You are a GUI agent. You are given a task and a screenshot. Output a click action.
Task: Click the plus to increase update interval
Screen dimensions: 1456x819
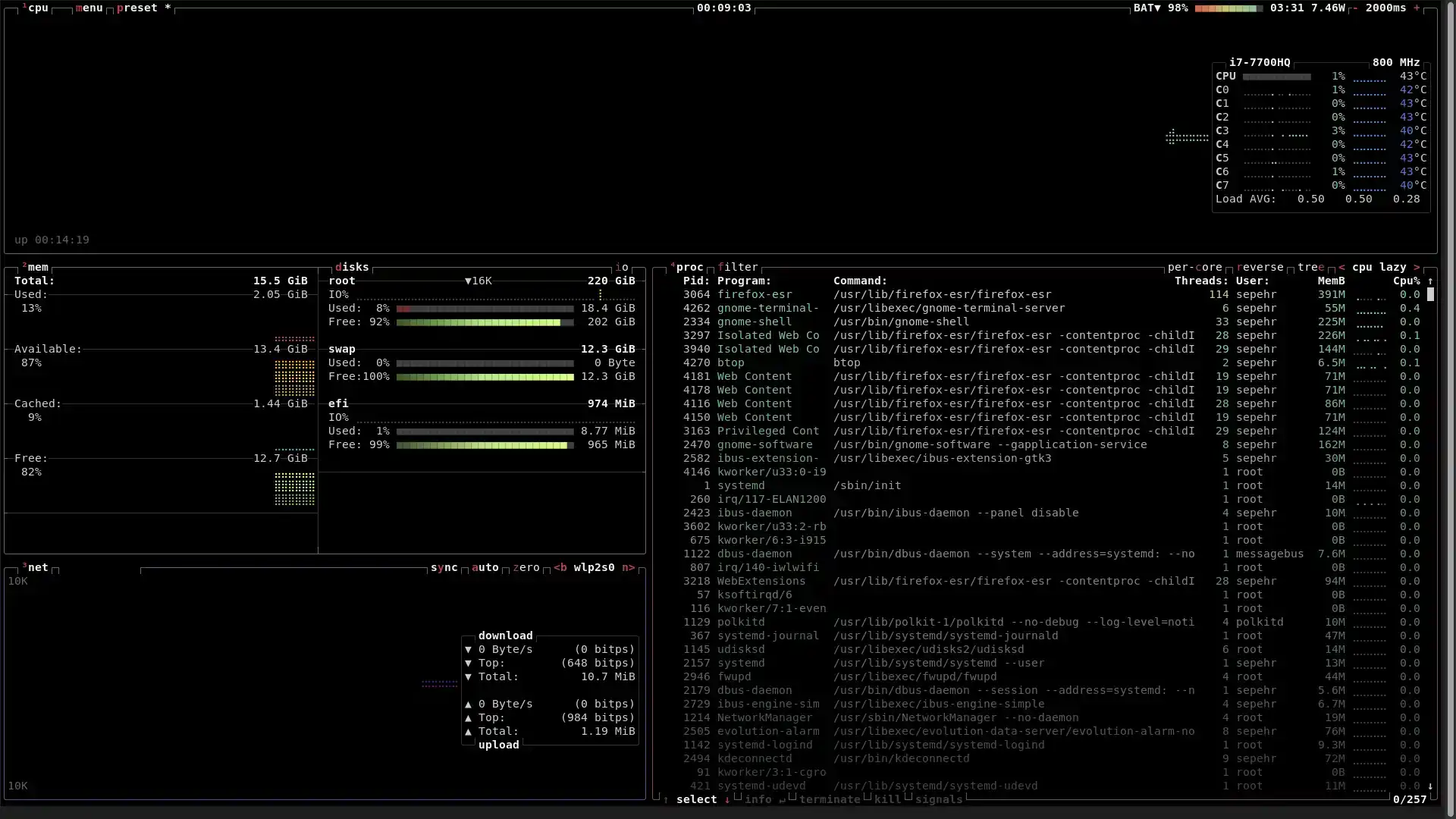coord(1416,8)
